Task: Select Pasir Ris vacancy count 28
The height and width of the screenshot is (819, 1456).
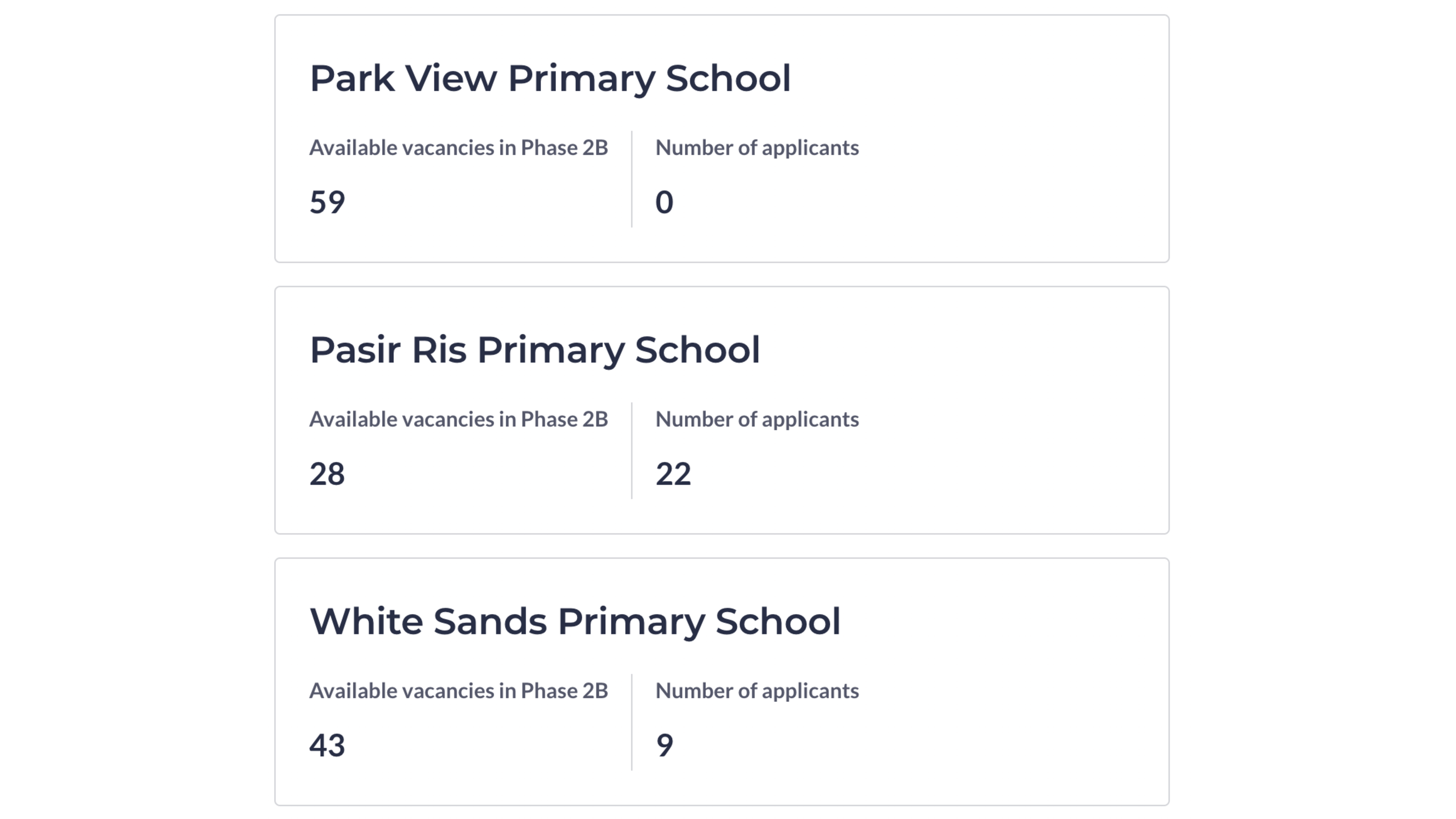Action: [x=327, y=474]
